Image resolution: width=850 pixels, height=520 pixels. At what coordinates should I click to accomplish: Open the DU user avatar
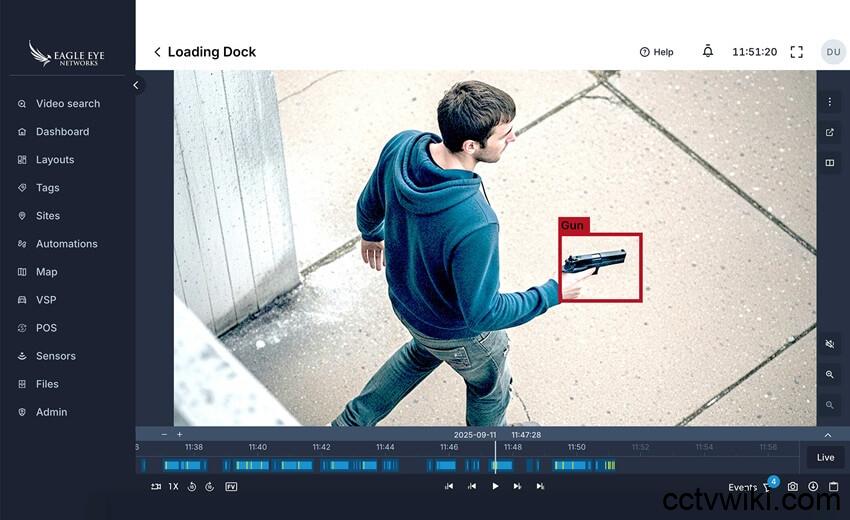832,52
